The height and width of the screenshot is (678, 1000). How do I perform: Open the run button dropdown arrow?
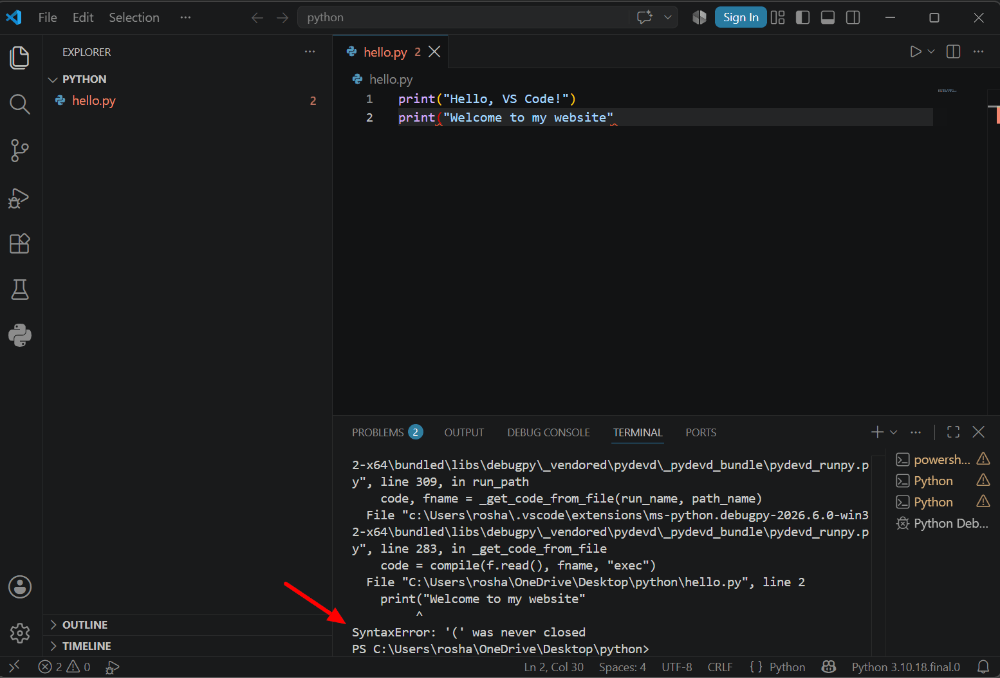(x=931, y=52)
